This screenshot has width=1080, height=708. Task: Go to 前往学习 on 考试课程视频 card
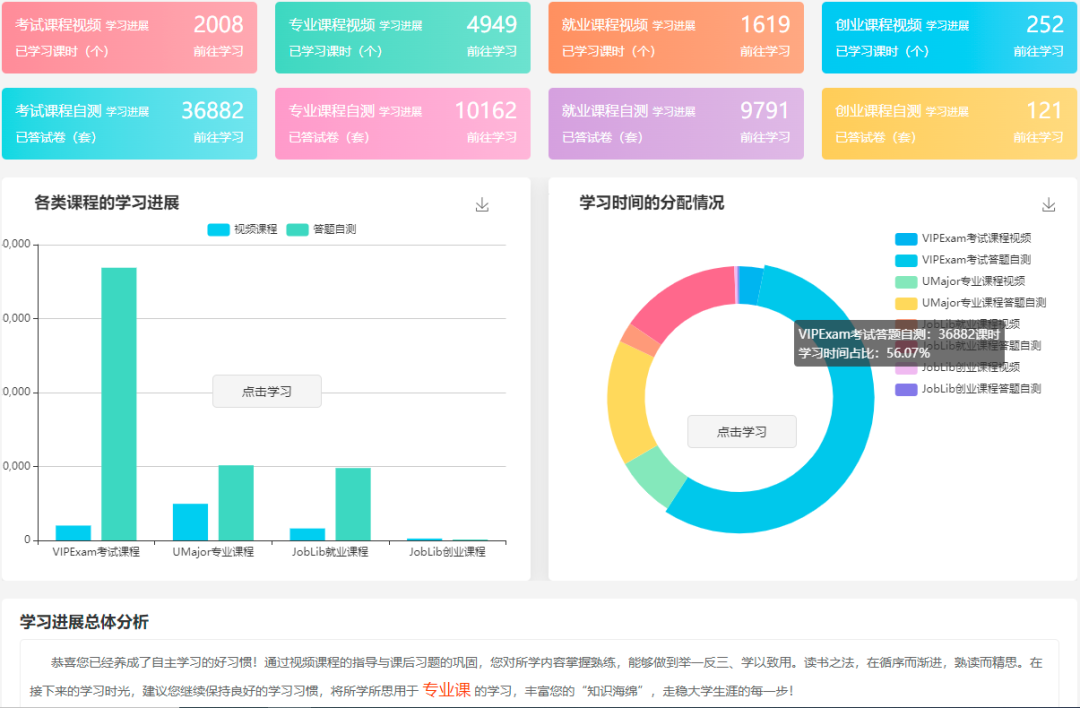218,51
